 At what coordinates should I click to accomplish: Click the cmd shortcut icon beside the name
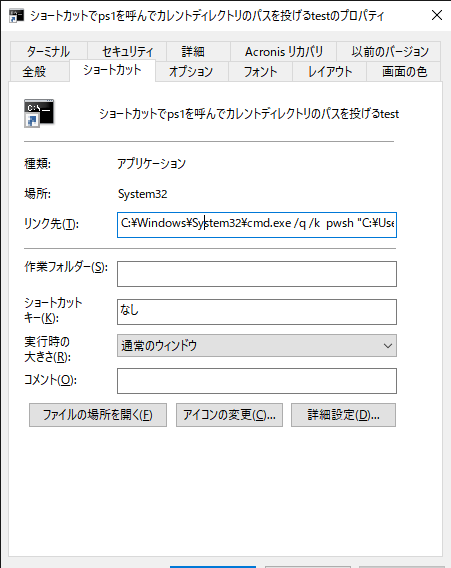[x=39, y=113]
